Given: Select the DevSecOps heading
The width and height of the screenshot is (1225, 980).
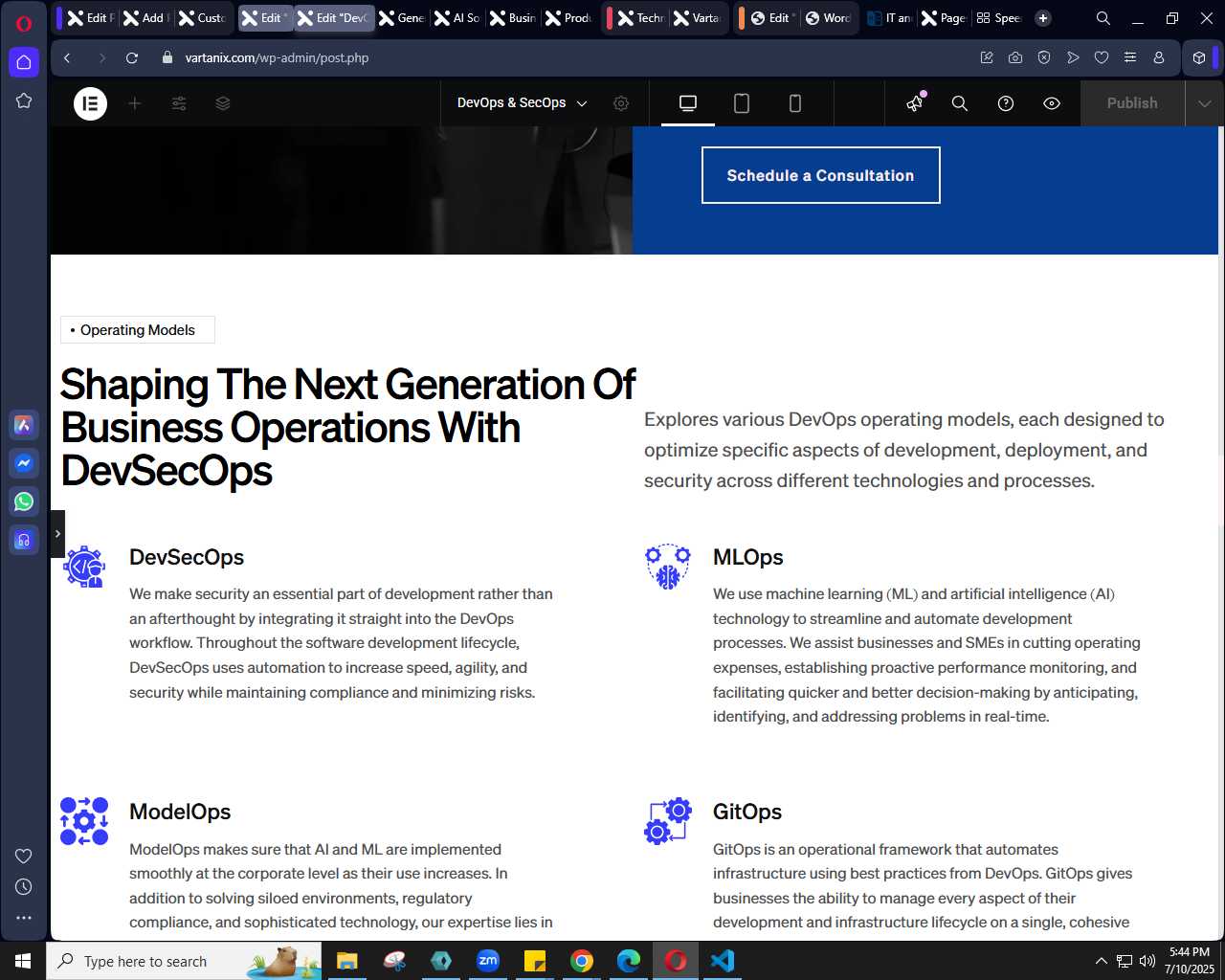Looking at the screenshot, I should tap(187, 557).
